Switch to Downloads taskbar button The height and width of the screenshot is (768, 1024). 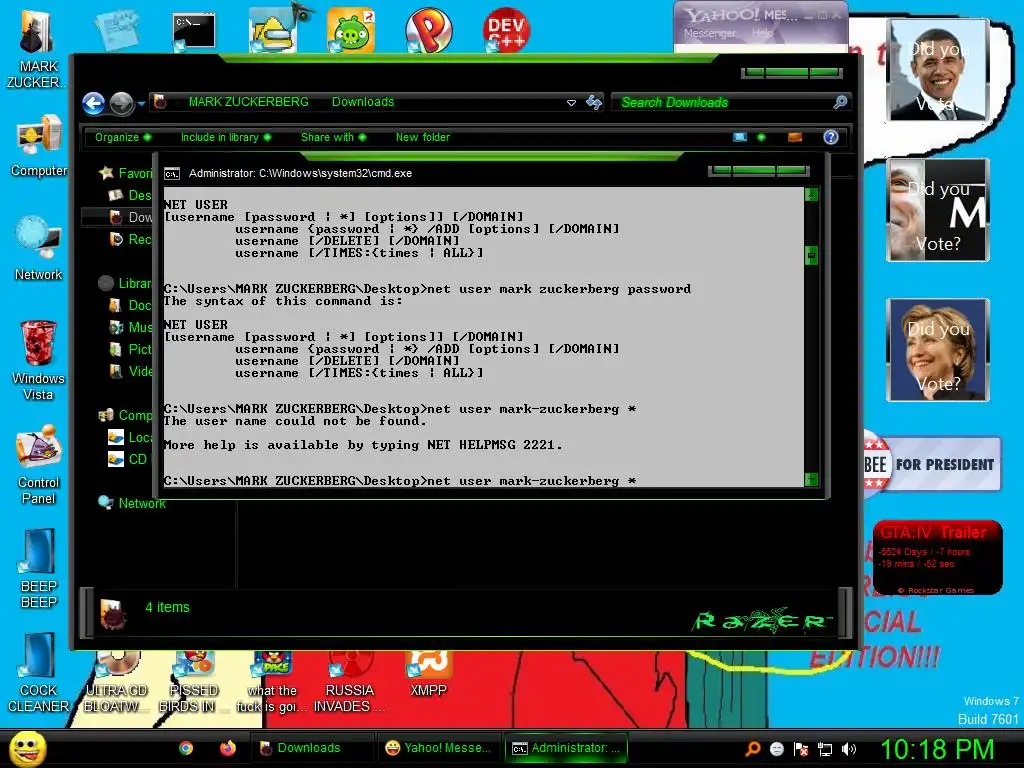[312, 748]
